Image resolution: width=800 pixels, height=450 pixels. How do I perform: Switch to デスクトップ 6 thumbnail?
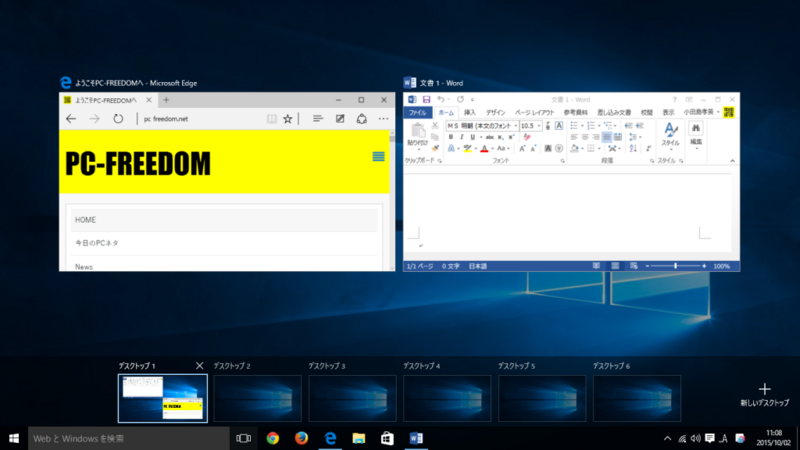pyautogui.click(x=637, y=398)
